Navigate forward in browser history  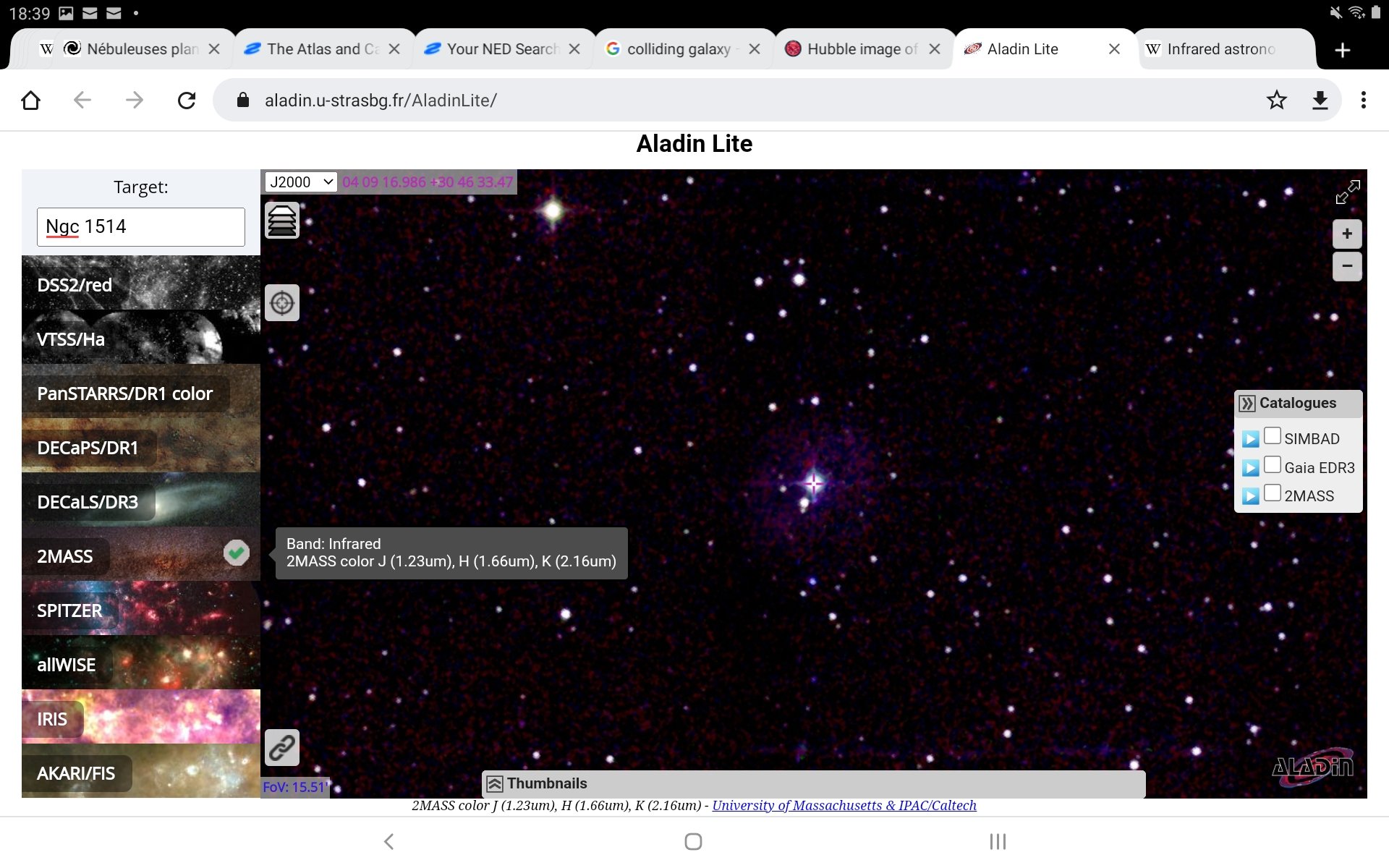(135, 100)
